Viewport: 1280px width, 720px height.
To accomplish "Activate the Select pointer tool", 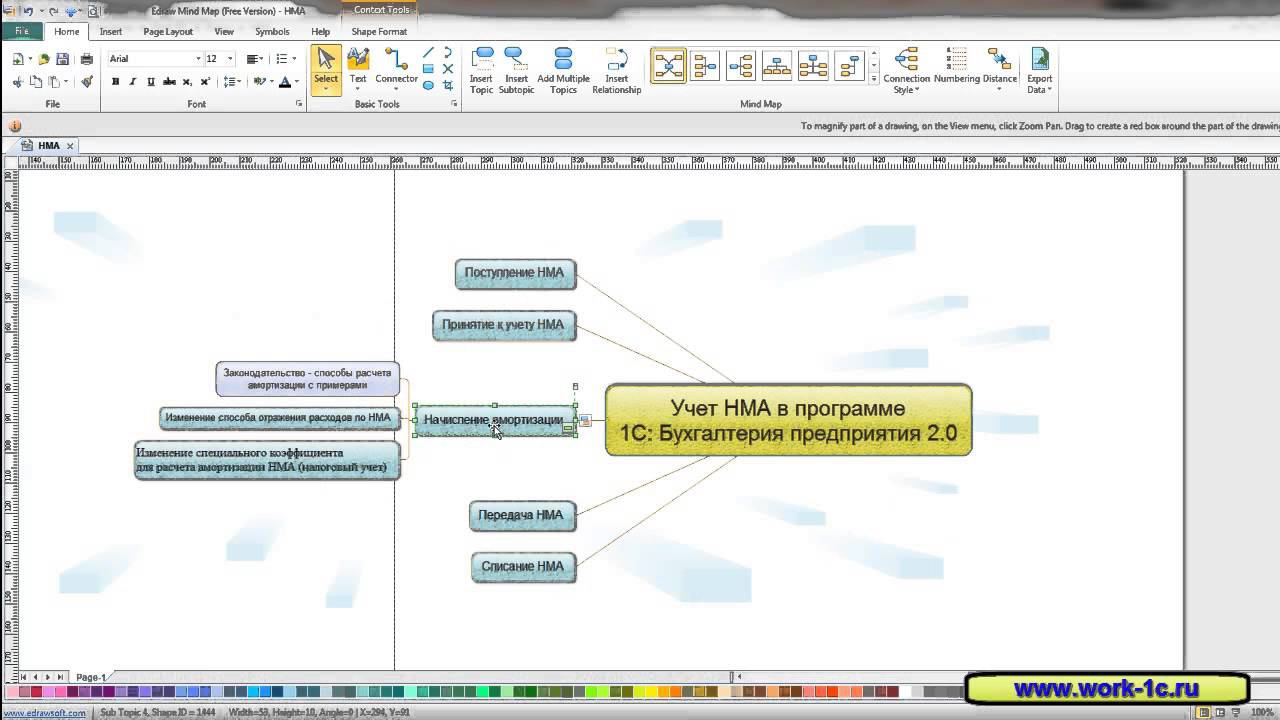I will [326, 70].
